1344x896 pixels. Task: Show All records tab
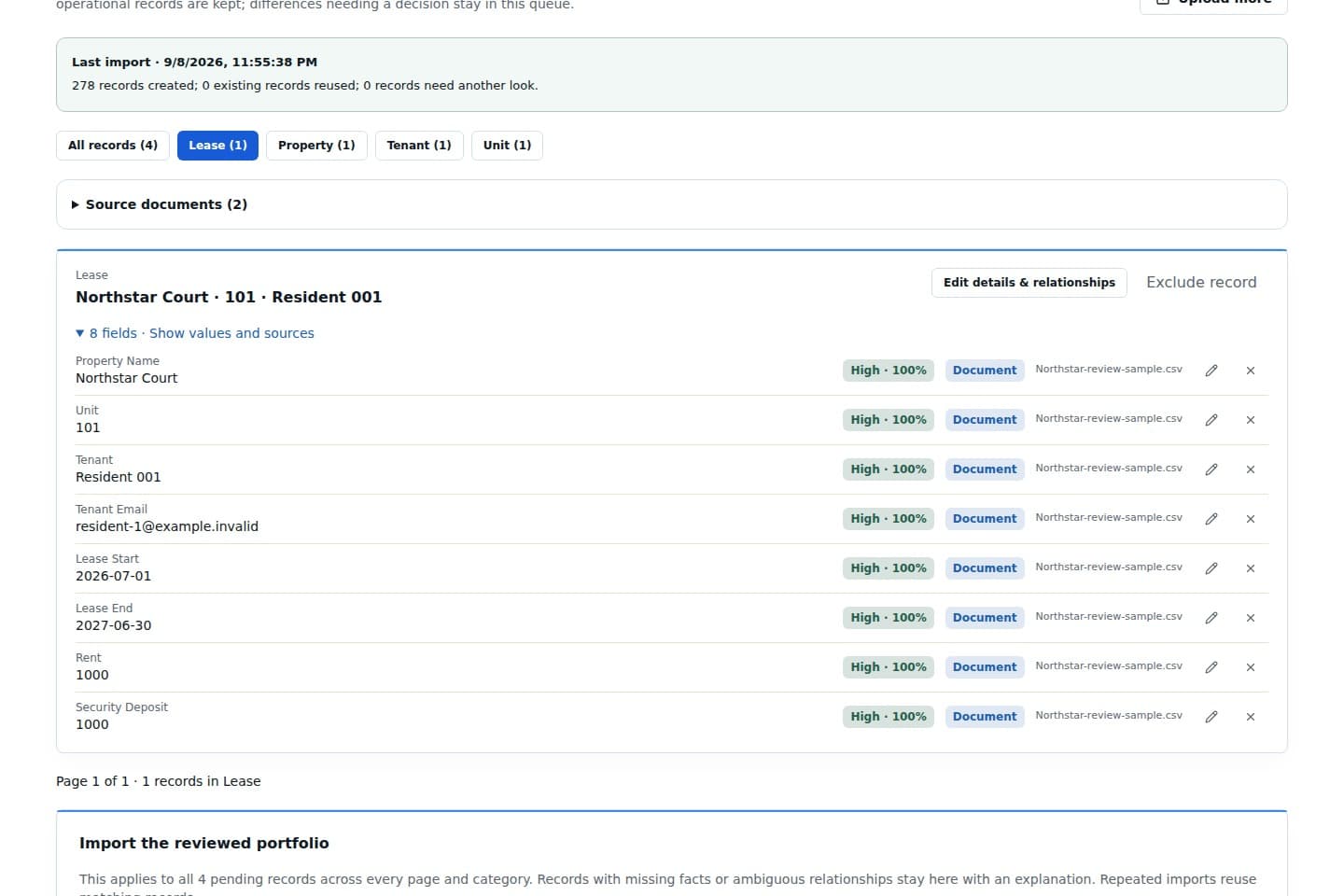pos(113,146)
